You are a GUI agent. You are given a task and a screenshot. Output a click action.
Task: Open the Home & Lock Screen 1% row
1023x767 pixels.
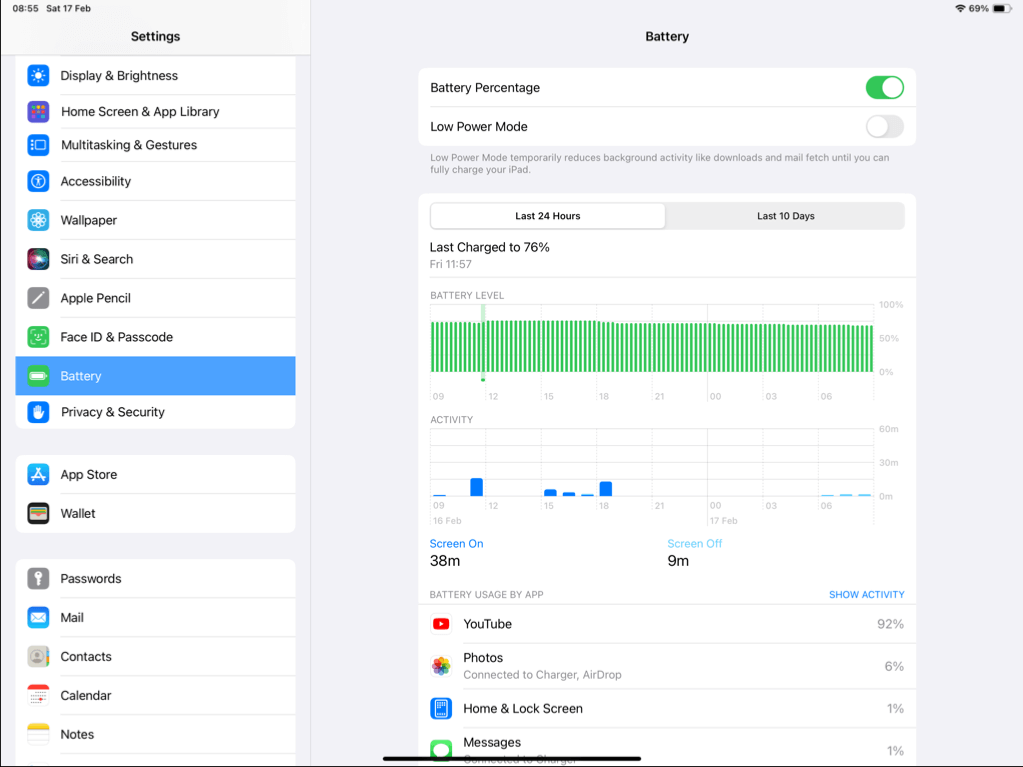pos(667,708)
